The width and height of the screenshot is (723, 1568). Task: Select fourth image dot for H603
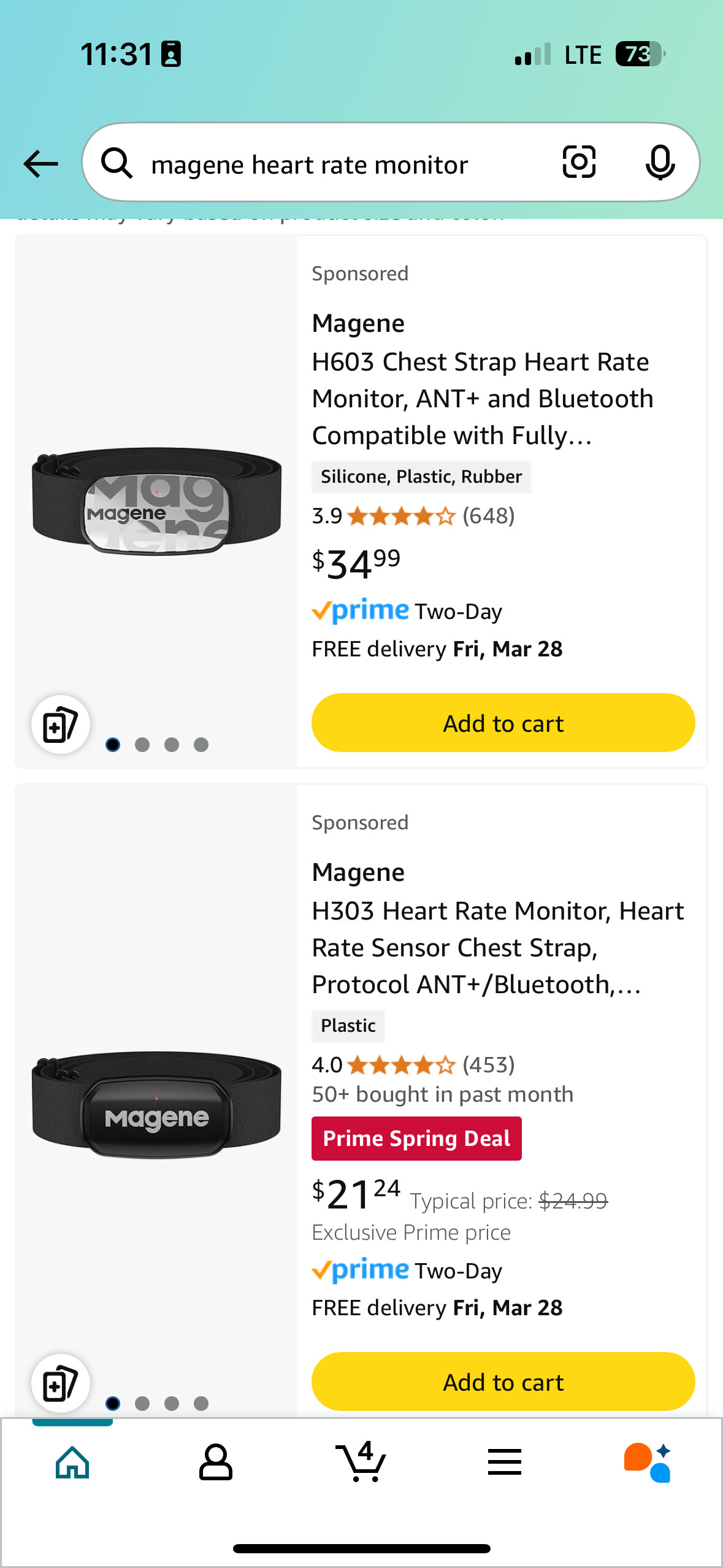tap(201, 745)
